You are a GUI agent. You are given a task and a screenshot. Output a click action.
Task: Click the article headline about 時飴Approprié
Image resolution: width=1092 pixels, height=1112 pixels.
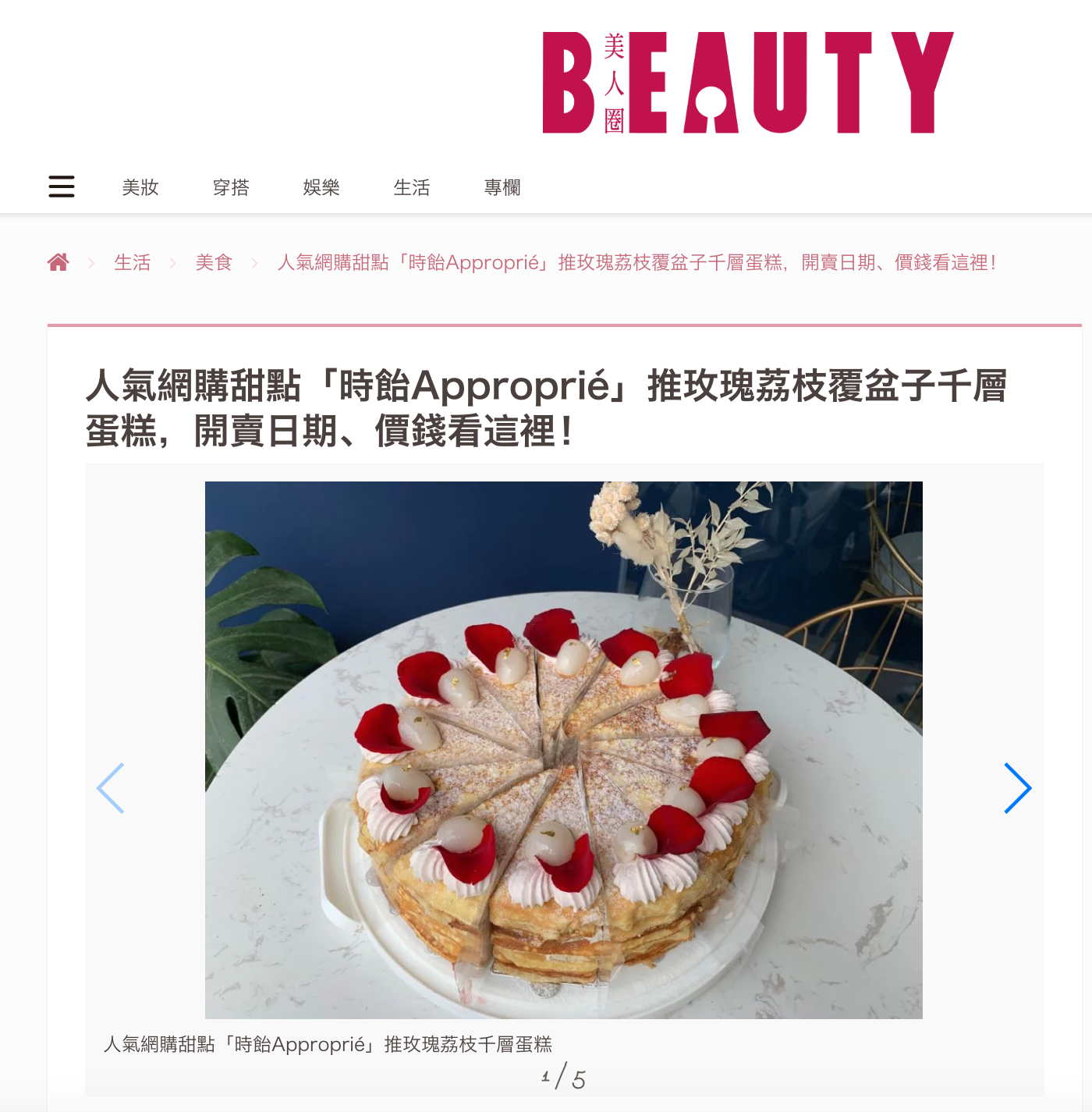click(546, 408)
